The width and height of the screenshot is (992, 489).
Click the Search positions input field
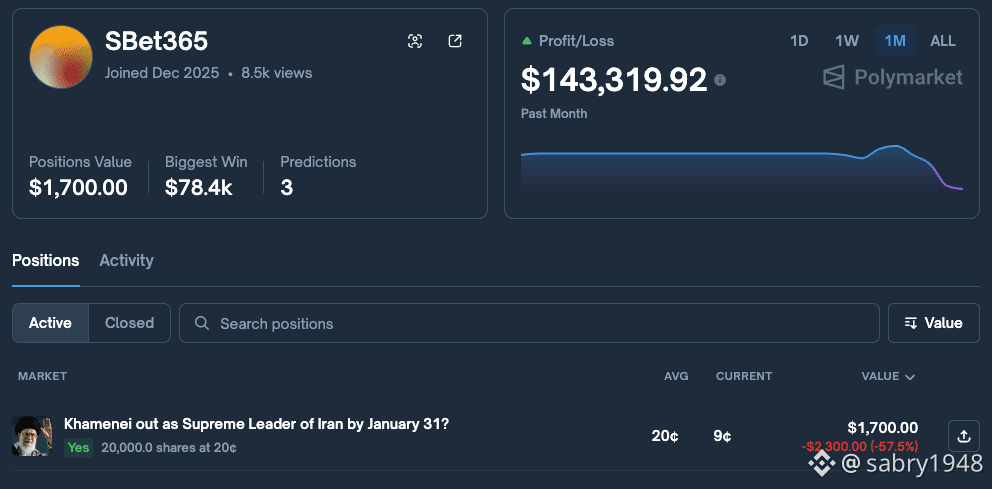(x=540, y=324)
